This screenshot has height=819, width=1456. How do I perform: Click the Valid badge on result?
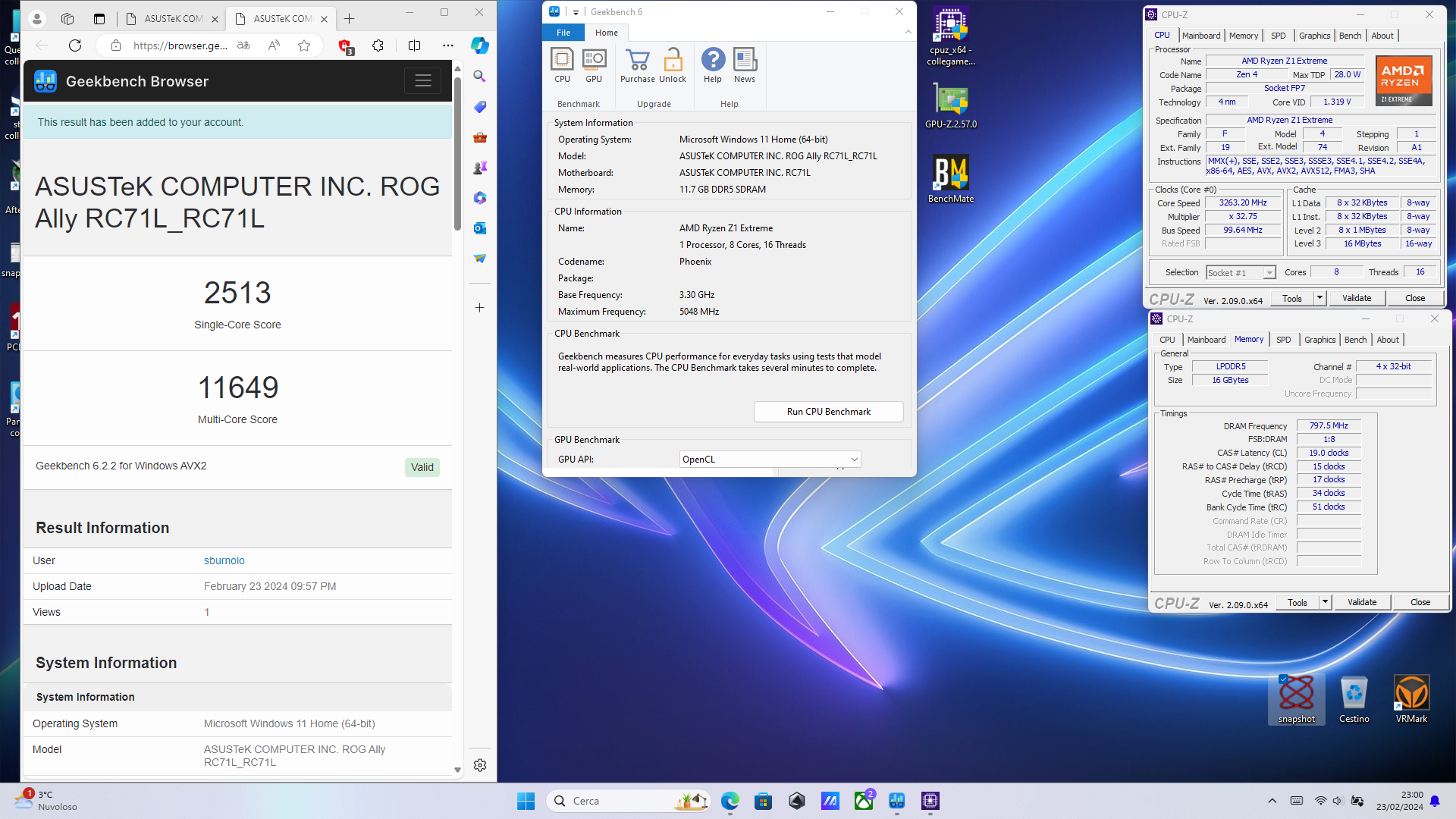(x=422, y=467)
